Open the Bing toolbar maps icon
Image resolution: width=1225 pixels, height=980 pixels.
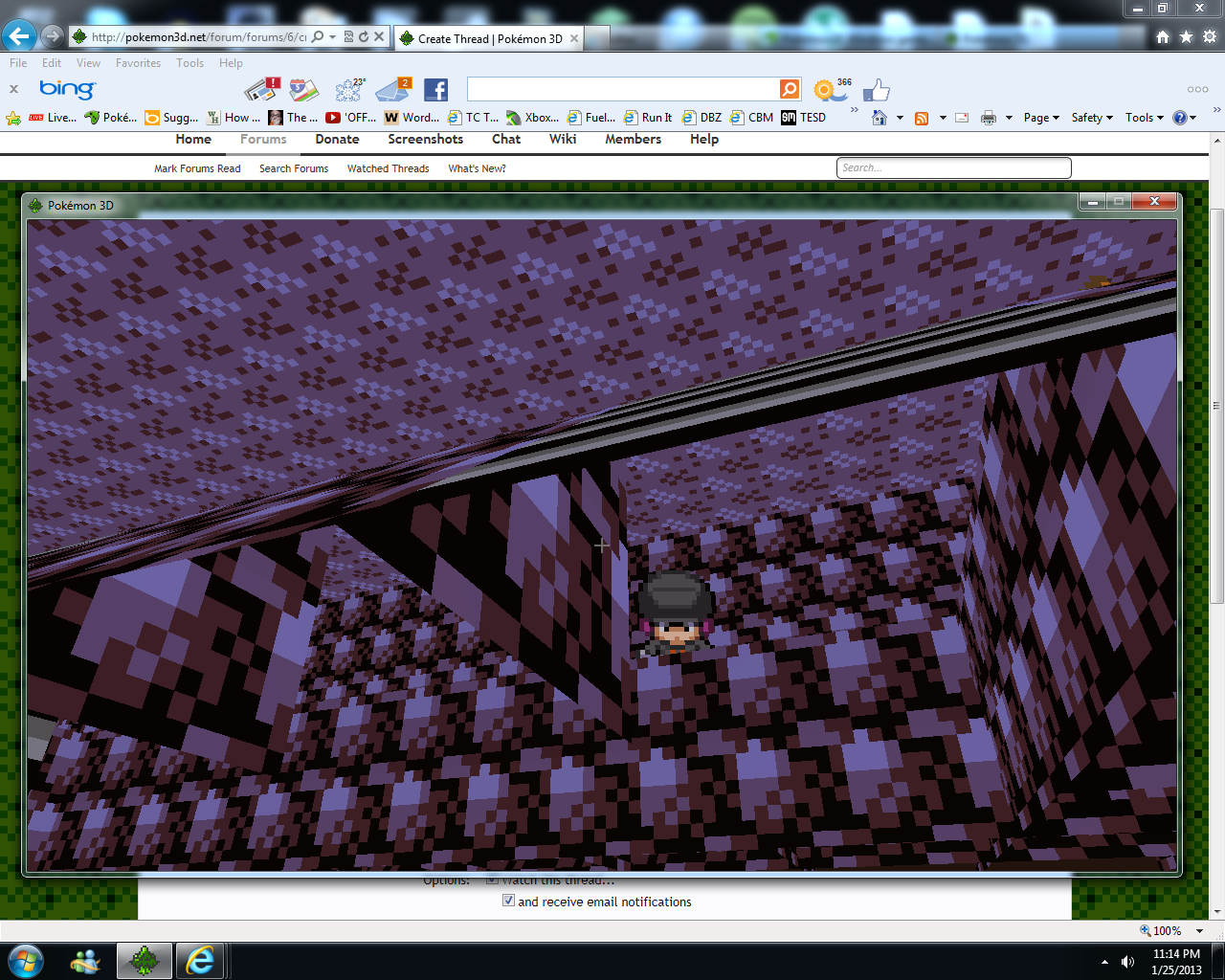(x=303, y=89)
